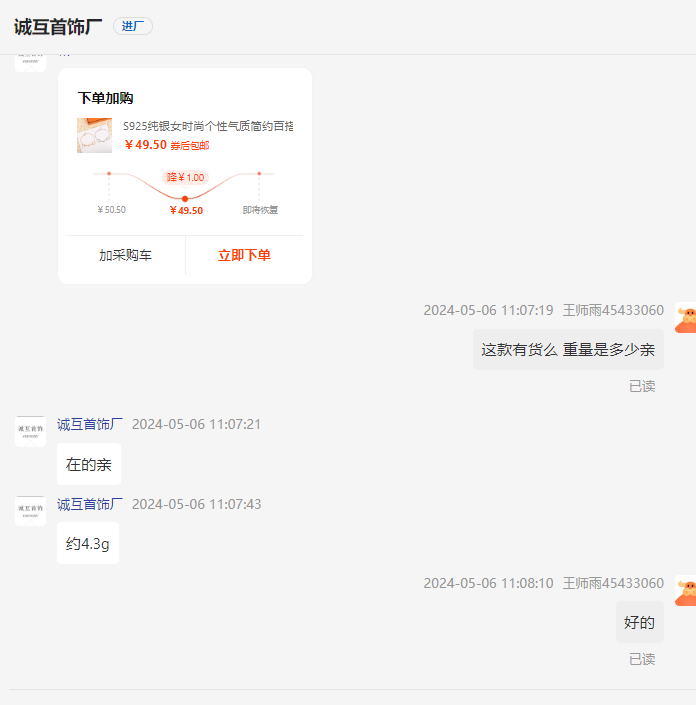Image resolution: width=696 pixels, height=705 pixels.
Task: Click username 王帅雨45433060 at 11:07:19
Action: click(612, 310)
